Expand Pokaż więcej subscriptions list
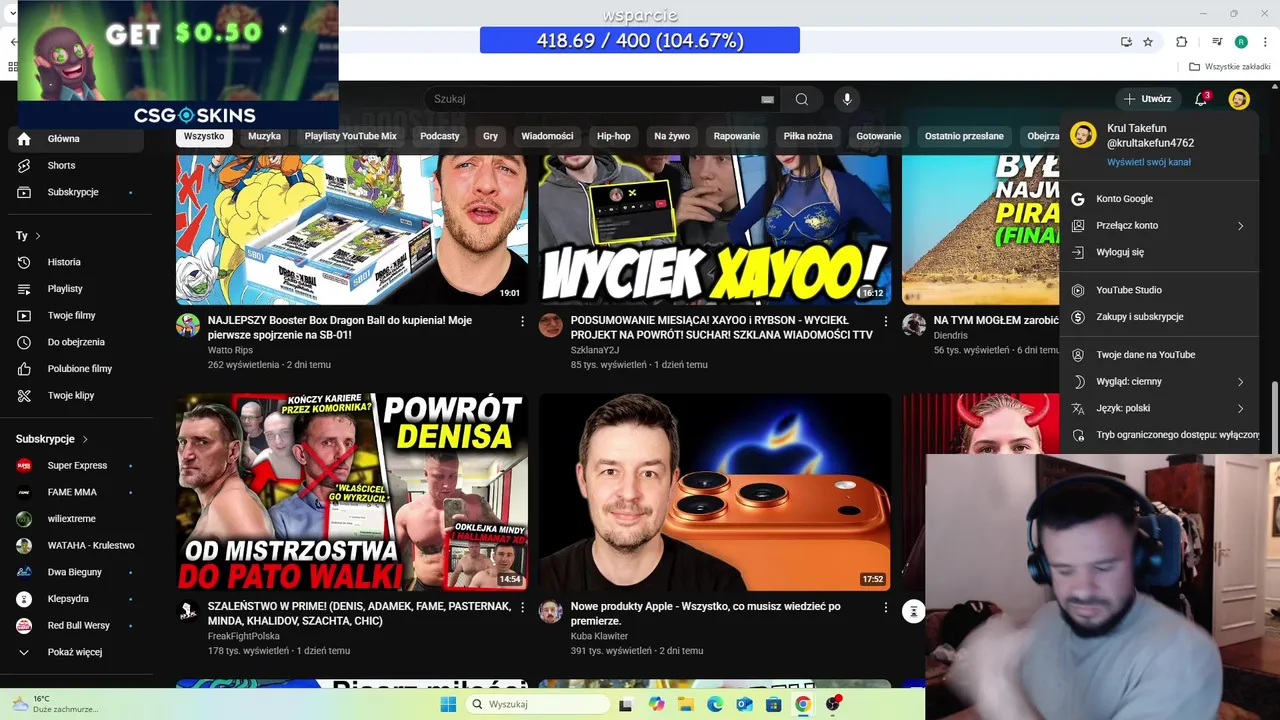This screenshot has height=720, width=1280. 76,652
